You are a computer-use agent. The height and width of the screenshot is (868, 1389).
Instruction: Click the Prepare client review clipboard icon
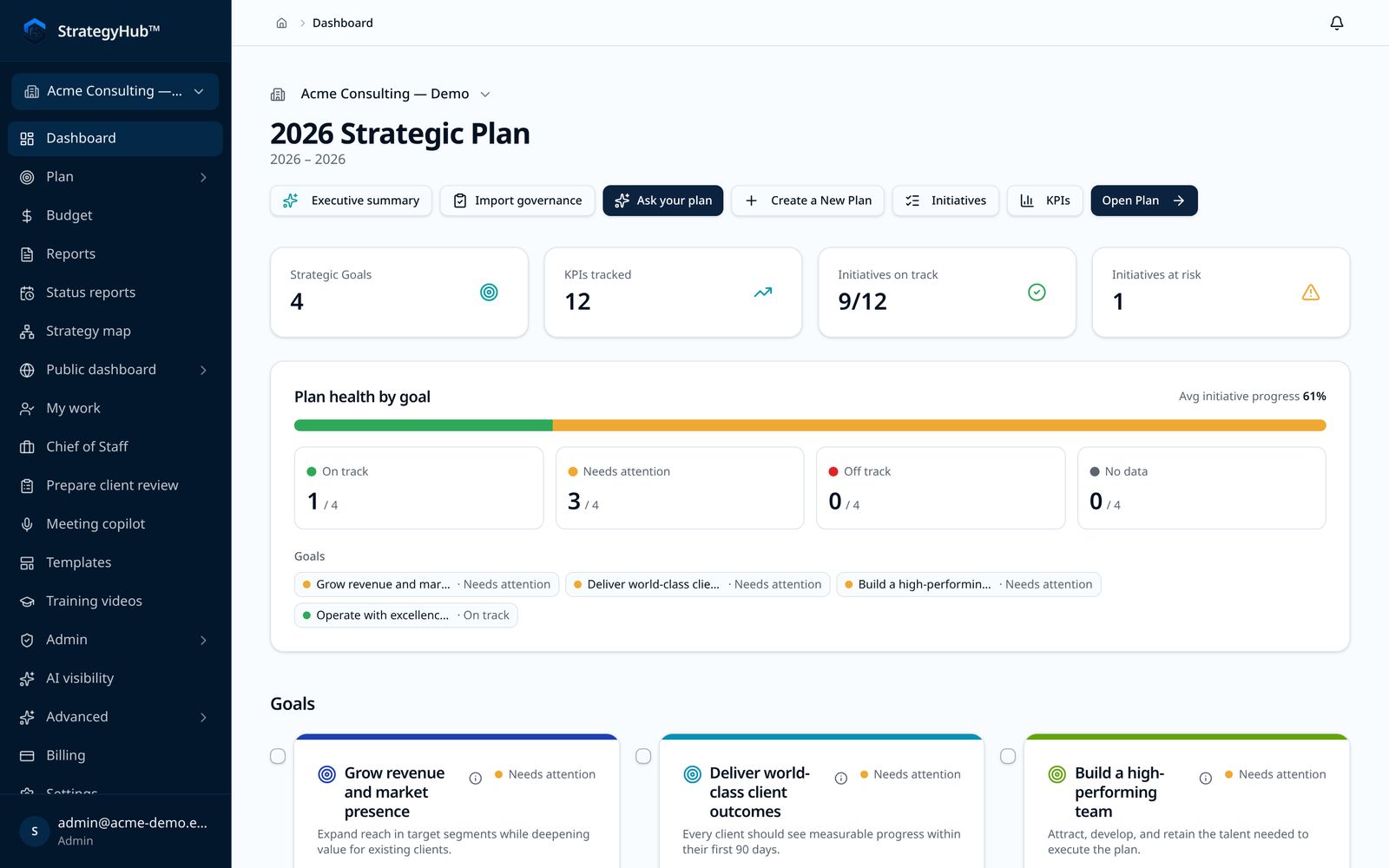[27, 485]
